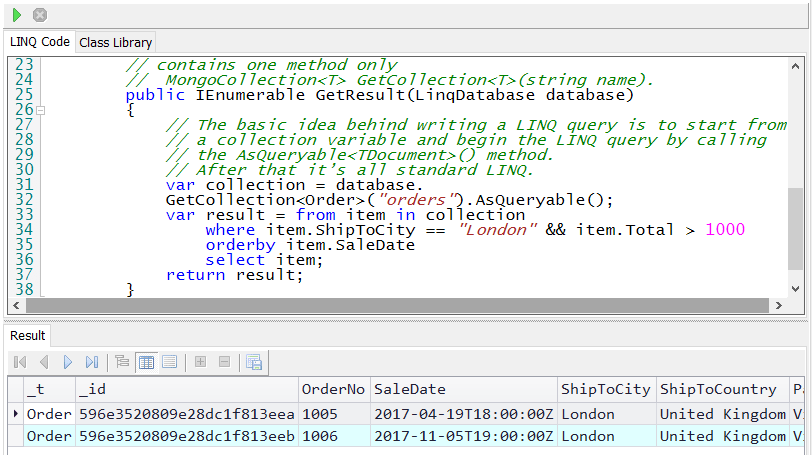812x455 pixels.
Task: Select the LINQ Code tab
Action: (40, 42)
